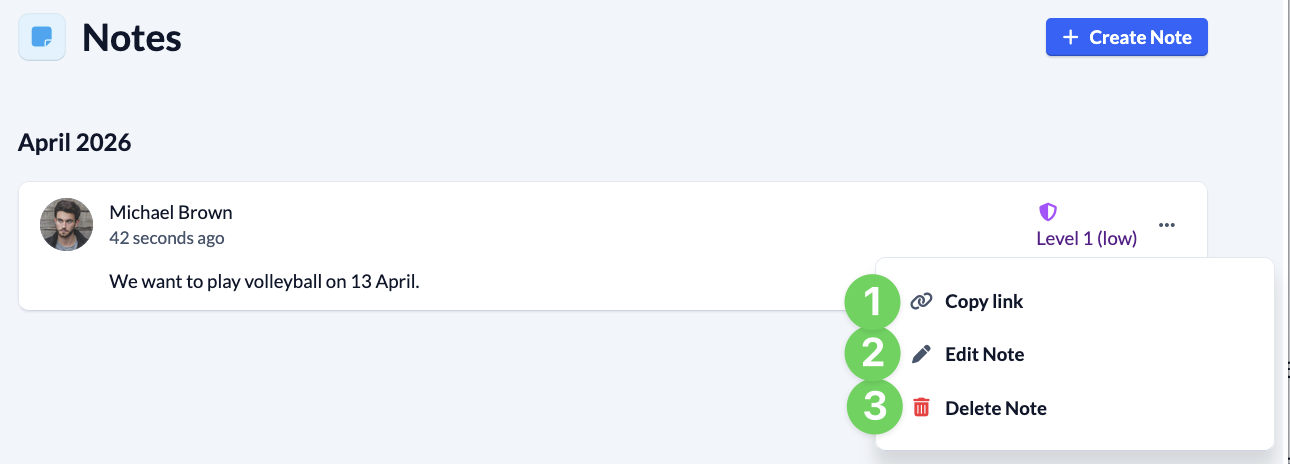Click the chain link icon

pyautogui.click(x=921, y=301)
